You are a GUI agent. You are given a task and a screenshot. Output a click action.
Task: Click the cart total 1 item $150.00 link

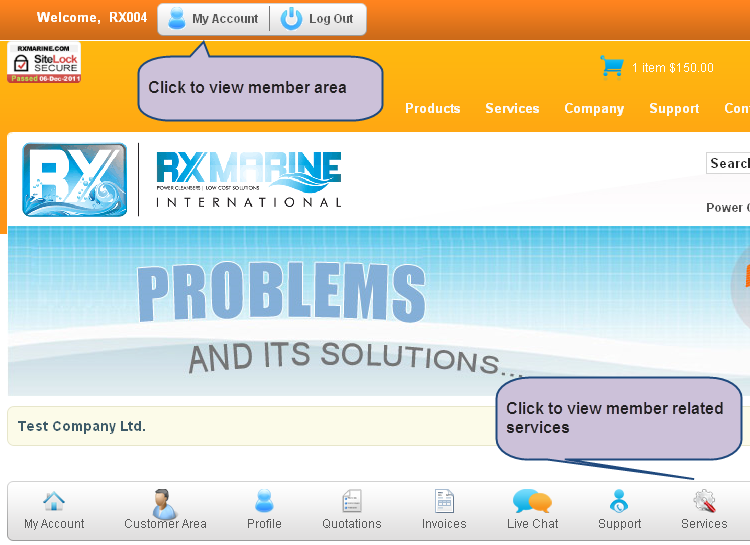672,68
